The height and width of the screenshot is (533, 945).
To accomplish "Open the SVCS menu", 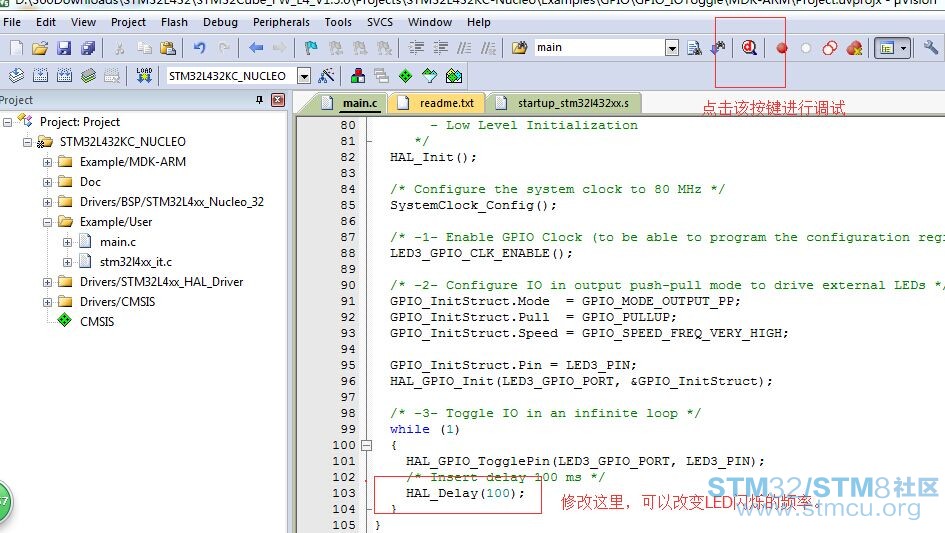I will (380, 22).
